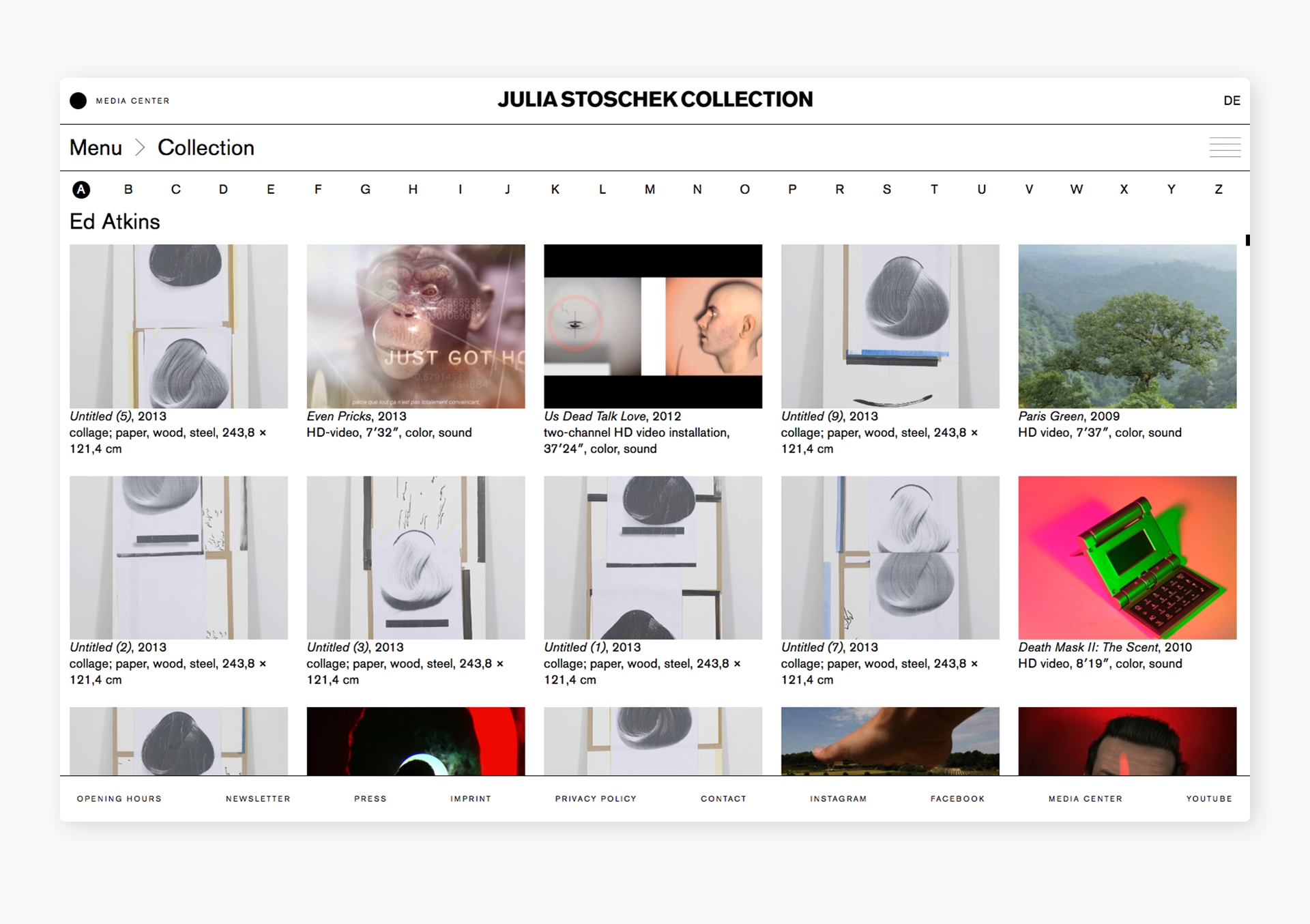Viewport: 1310px width, 924px height.
Task: Open the hamburger menu lines icon
Action: click(x=1225, y=147)
